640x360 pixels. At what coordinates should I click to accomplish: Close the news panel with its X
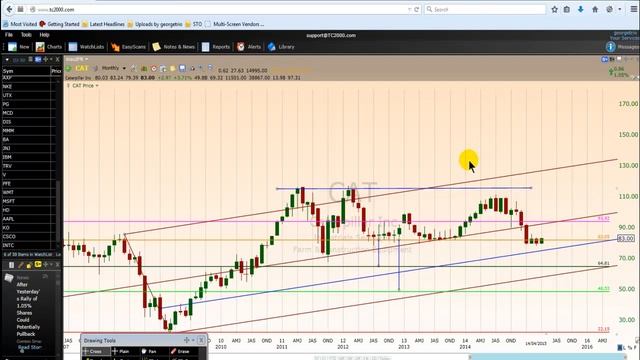tap(58, 265)
